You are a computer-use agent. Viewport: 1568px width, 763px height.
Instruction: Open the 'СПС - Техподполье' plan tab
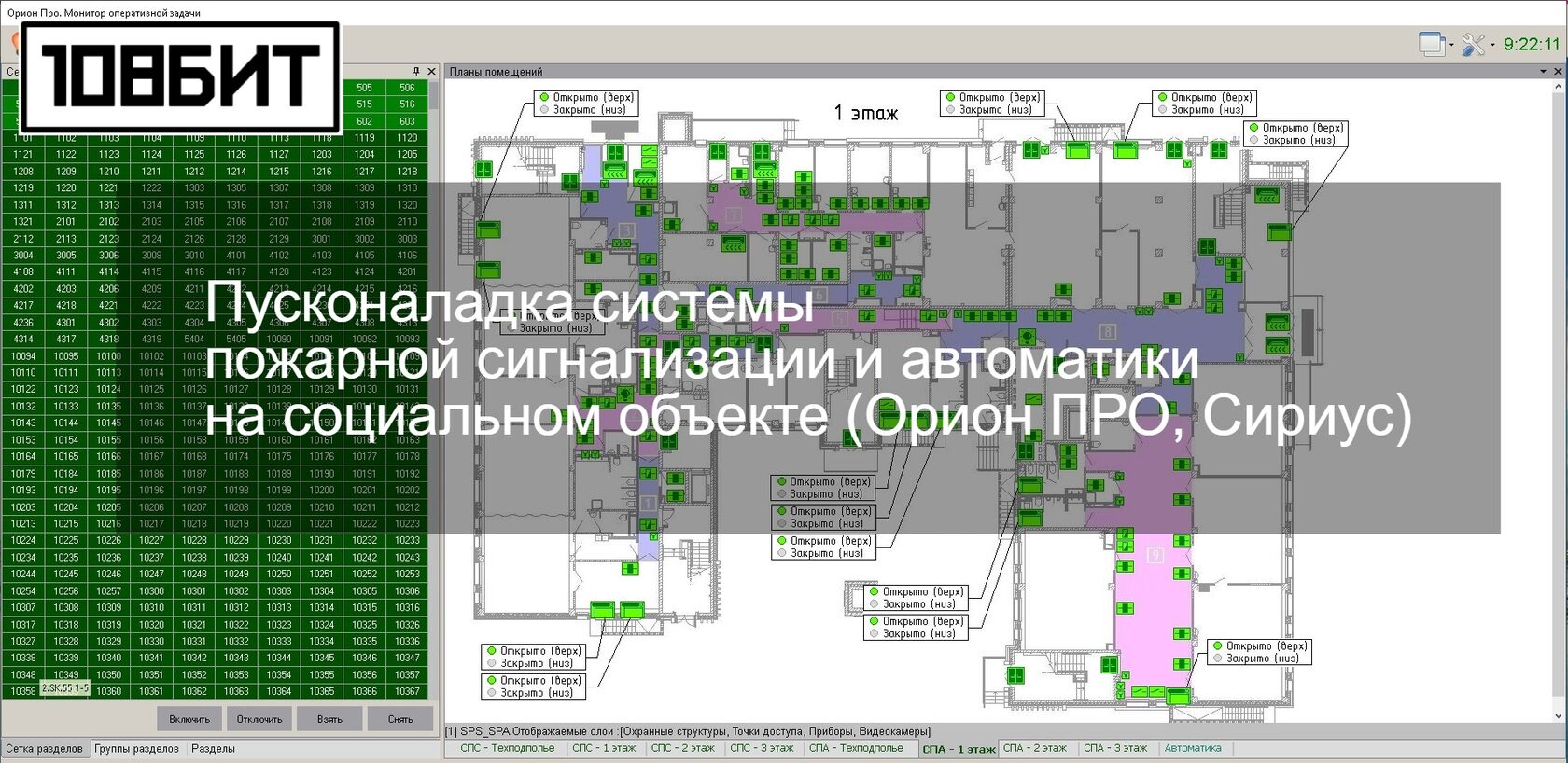tap(507, 748)
